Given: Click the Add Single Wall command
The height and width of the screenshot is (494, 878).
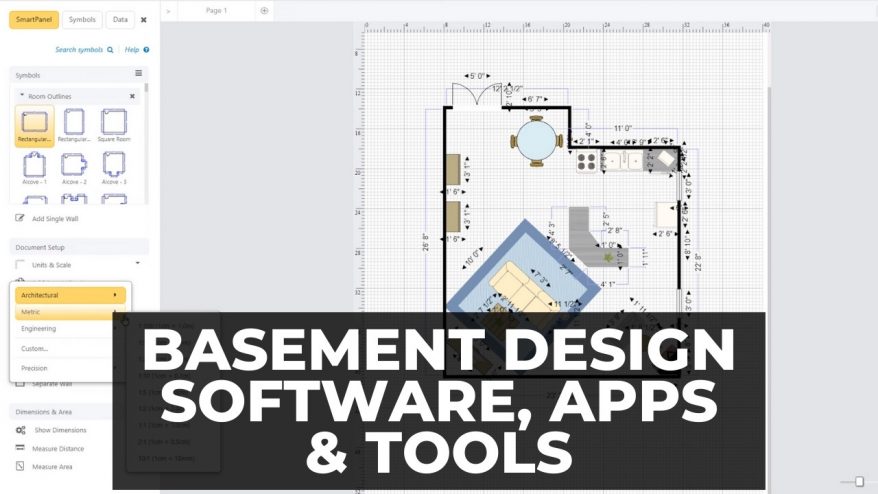Looking at the screenshot, I should click(55, 218).
